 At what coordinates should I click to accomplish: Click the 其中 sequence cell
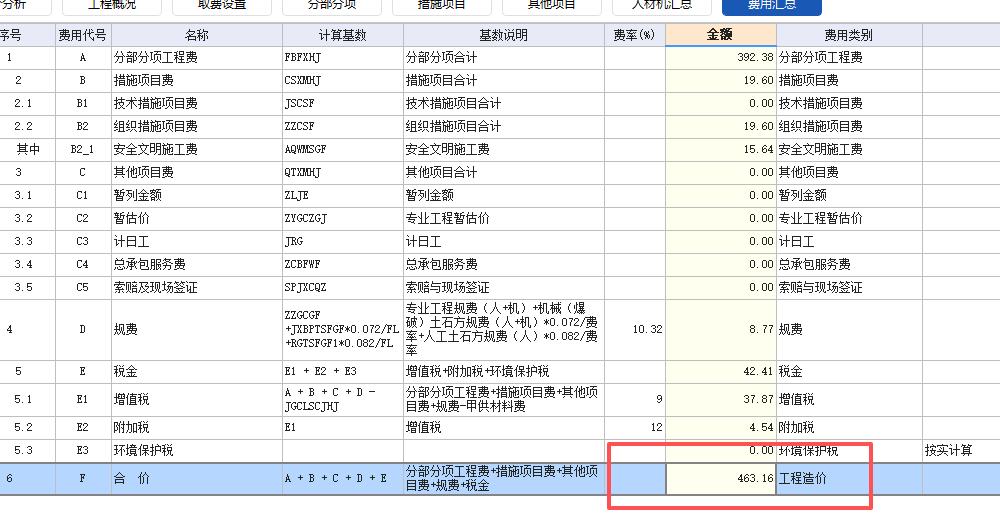click(x=27, y=149)
